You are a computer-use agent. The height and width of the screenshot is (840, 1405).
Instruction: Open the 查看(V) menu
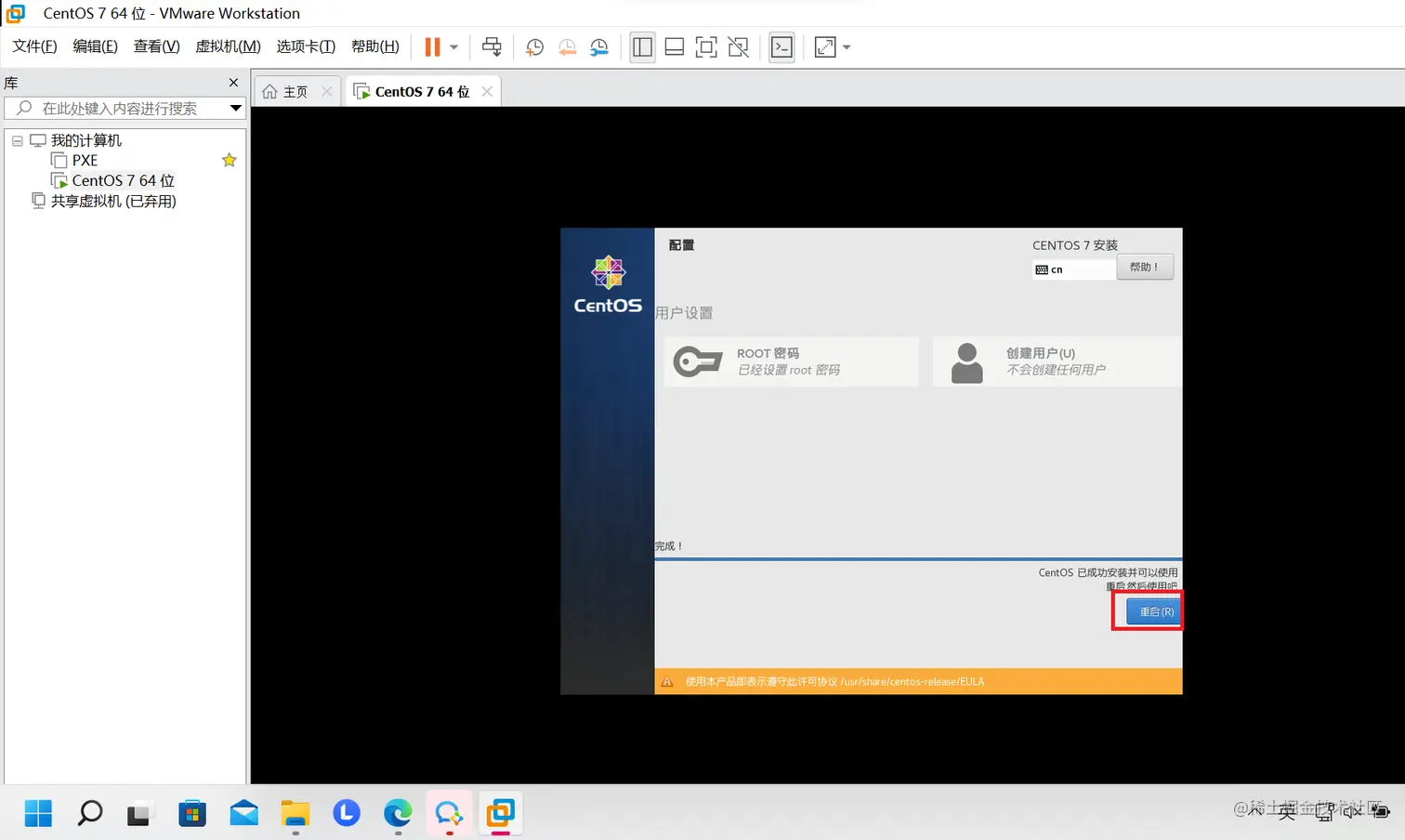click(x=156, y=46)
